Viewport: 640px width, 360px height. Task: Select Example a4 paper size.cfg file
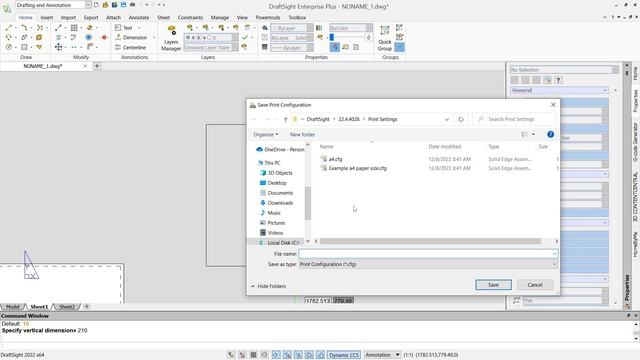(x=358, y=168)
